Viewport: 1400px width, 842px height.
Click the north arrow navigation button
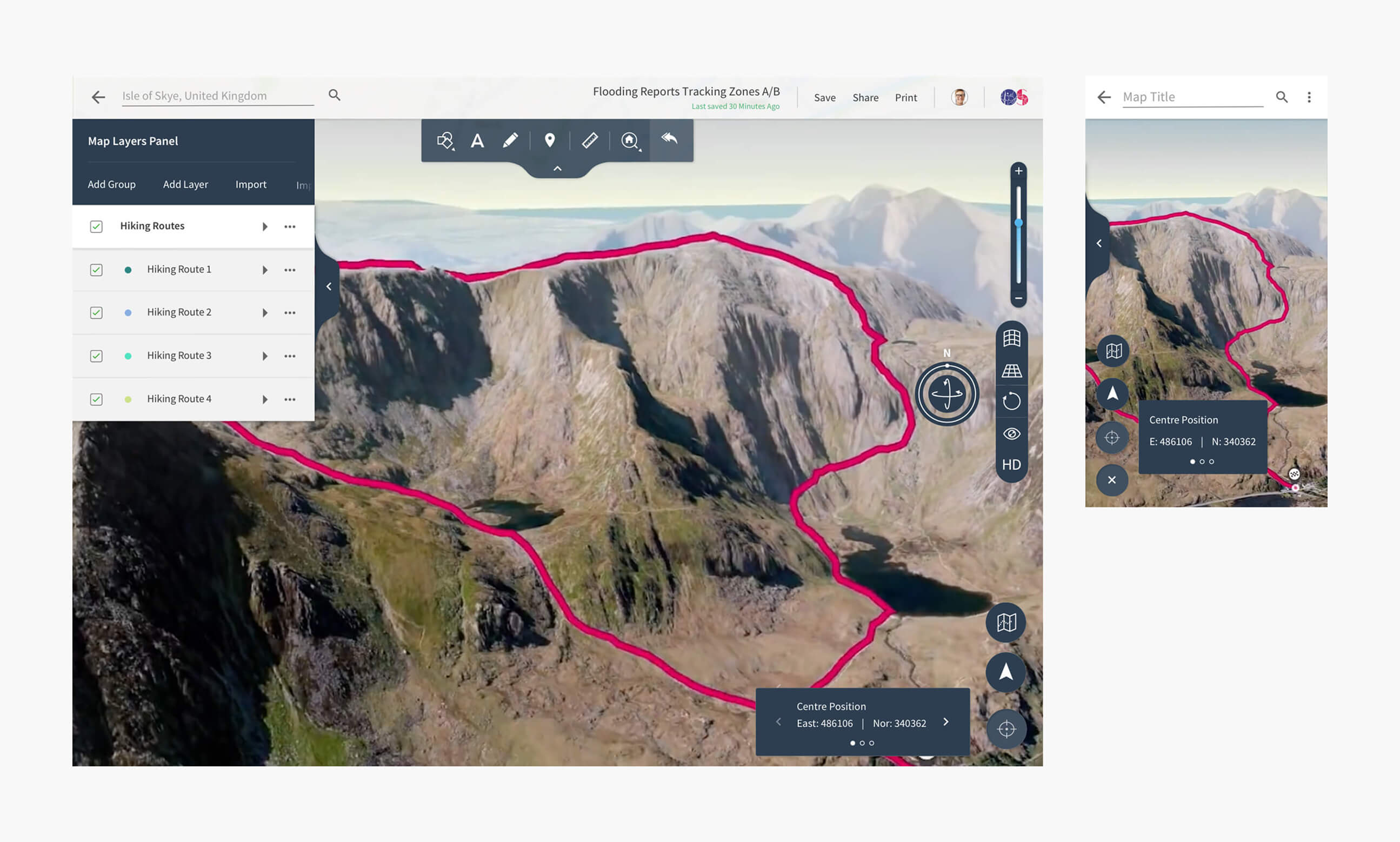point(1005,672)
